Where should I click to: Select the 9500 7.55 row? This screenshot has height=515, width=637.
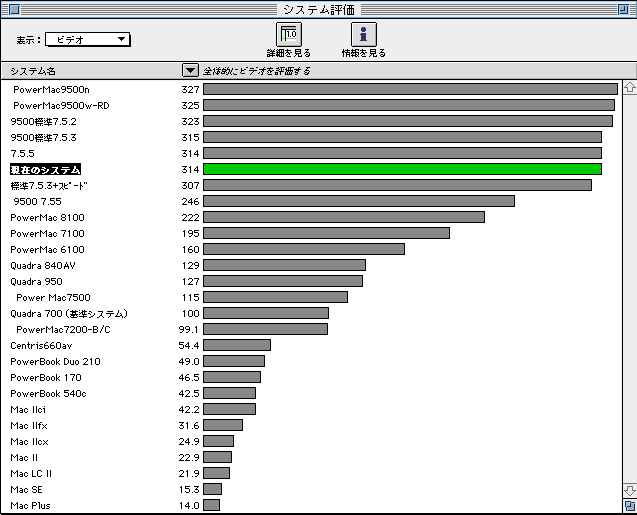[x=311, y=201]
